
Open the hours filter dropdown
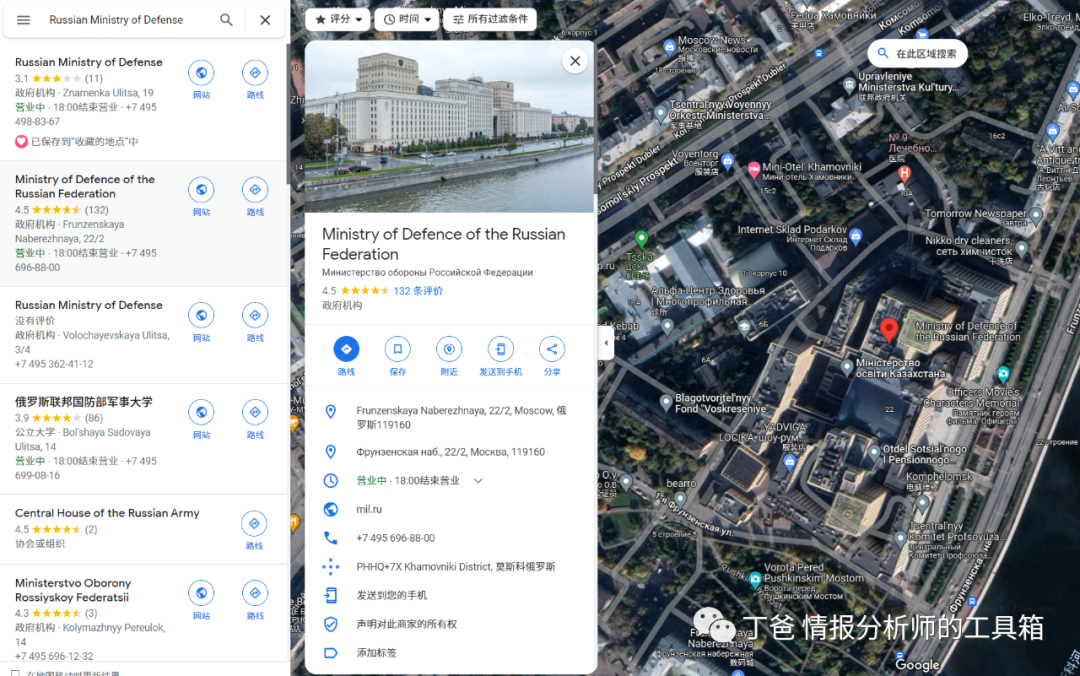(407, 19)
